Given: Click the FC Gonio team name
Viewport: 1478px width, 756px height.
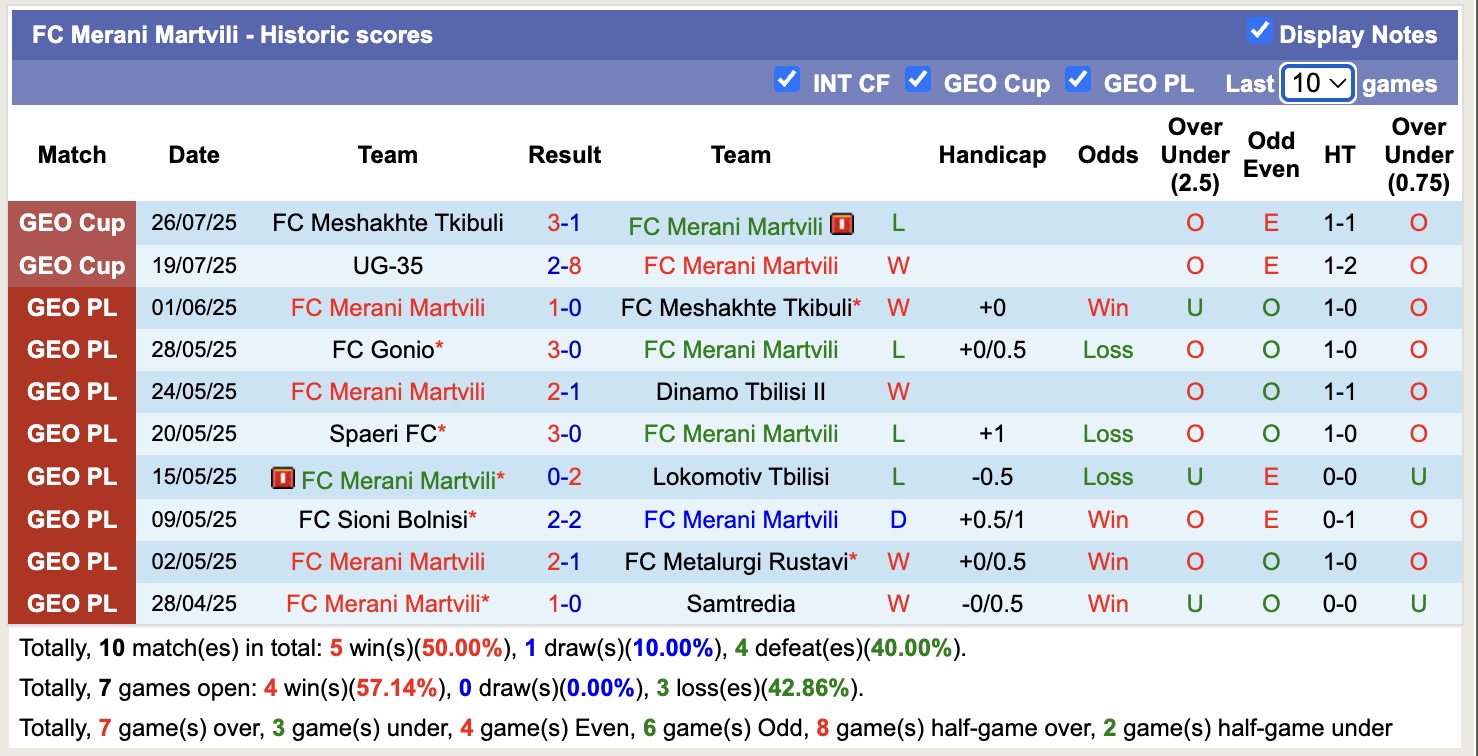Looking at the screenshot, I should 383,350.
